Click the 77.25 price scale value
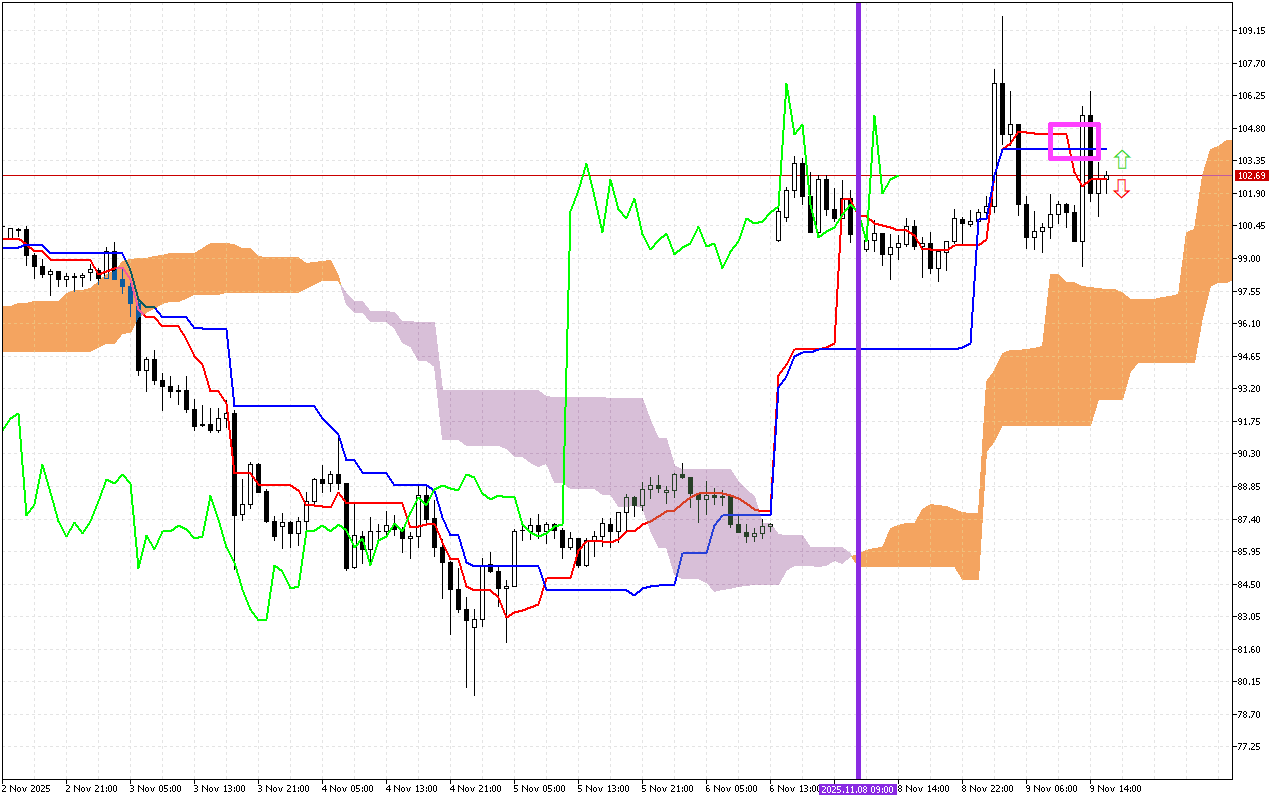This screenshot has width=1280, height=800. coord(1248,744)
